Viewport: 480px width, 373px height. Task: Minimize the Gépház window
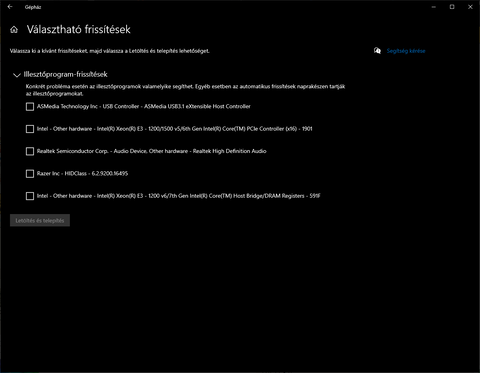434,7
